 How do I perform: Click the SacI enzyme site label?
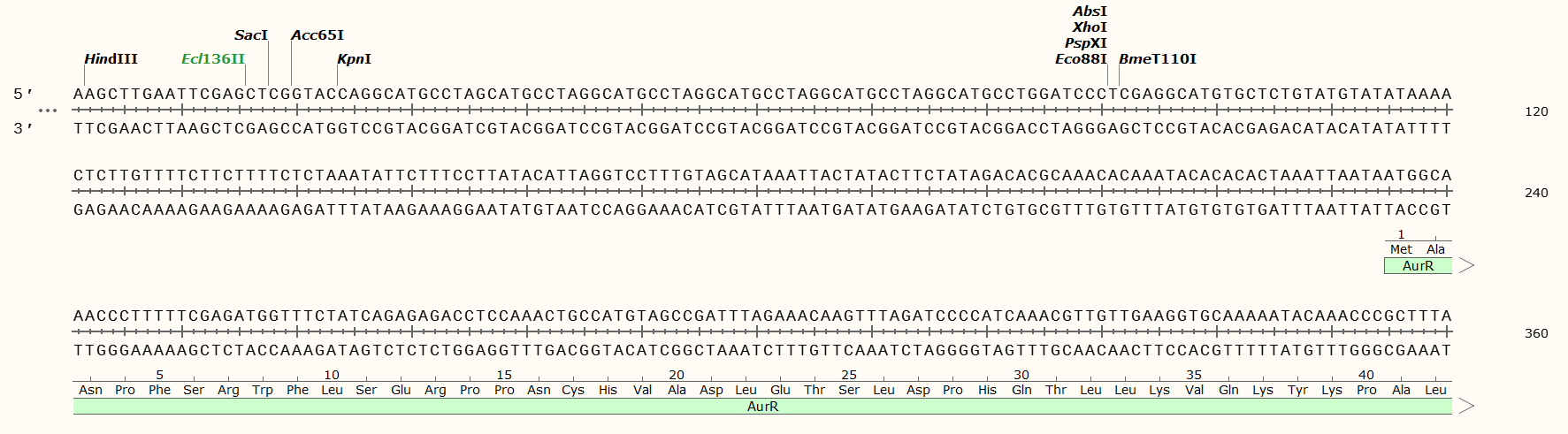tap(250, 35)
